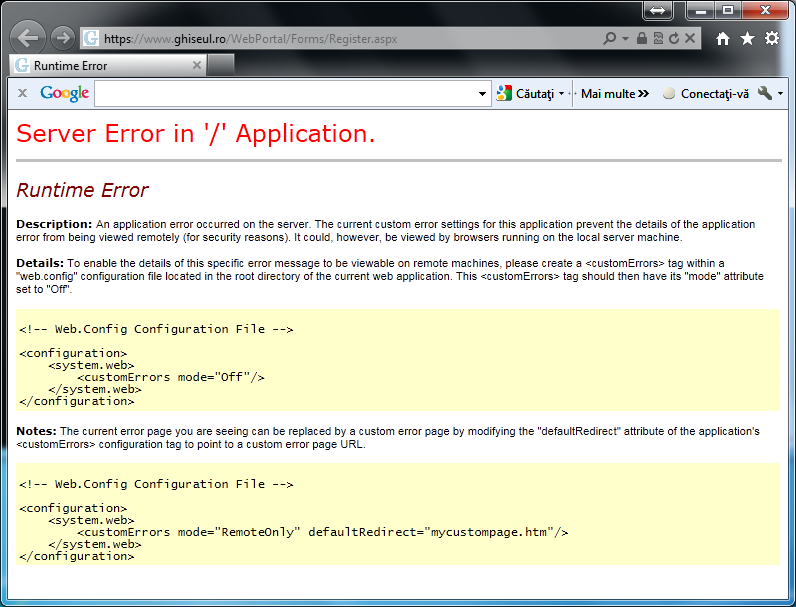Click inside the Google Toolbar search field
The height and width of the screenshot is (607, 796).
click(285, 93)
